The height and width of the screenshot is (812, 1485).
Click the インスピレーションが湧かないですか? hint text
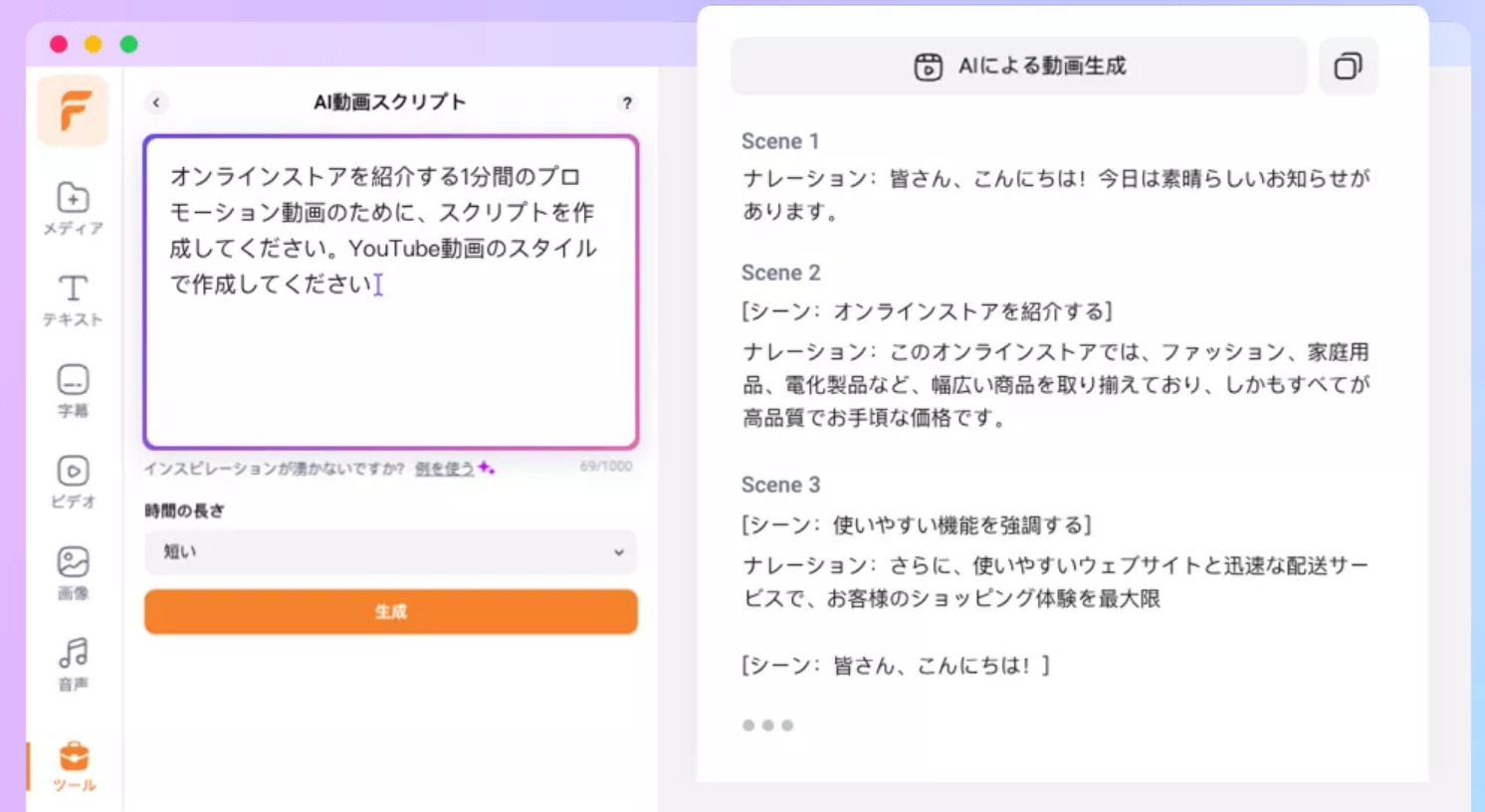[274, 469]
